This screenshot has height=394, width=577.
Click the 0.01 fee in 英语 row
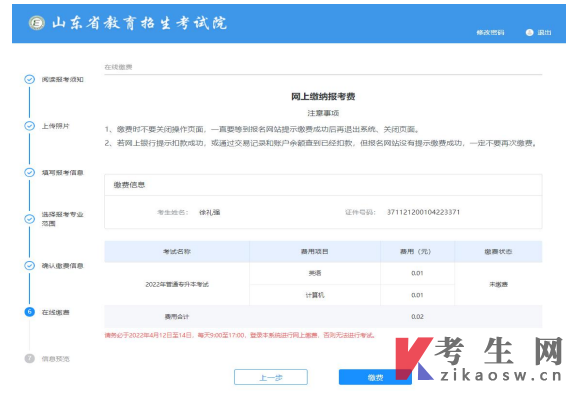coord(417,273)
